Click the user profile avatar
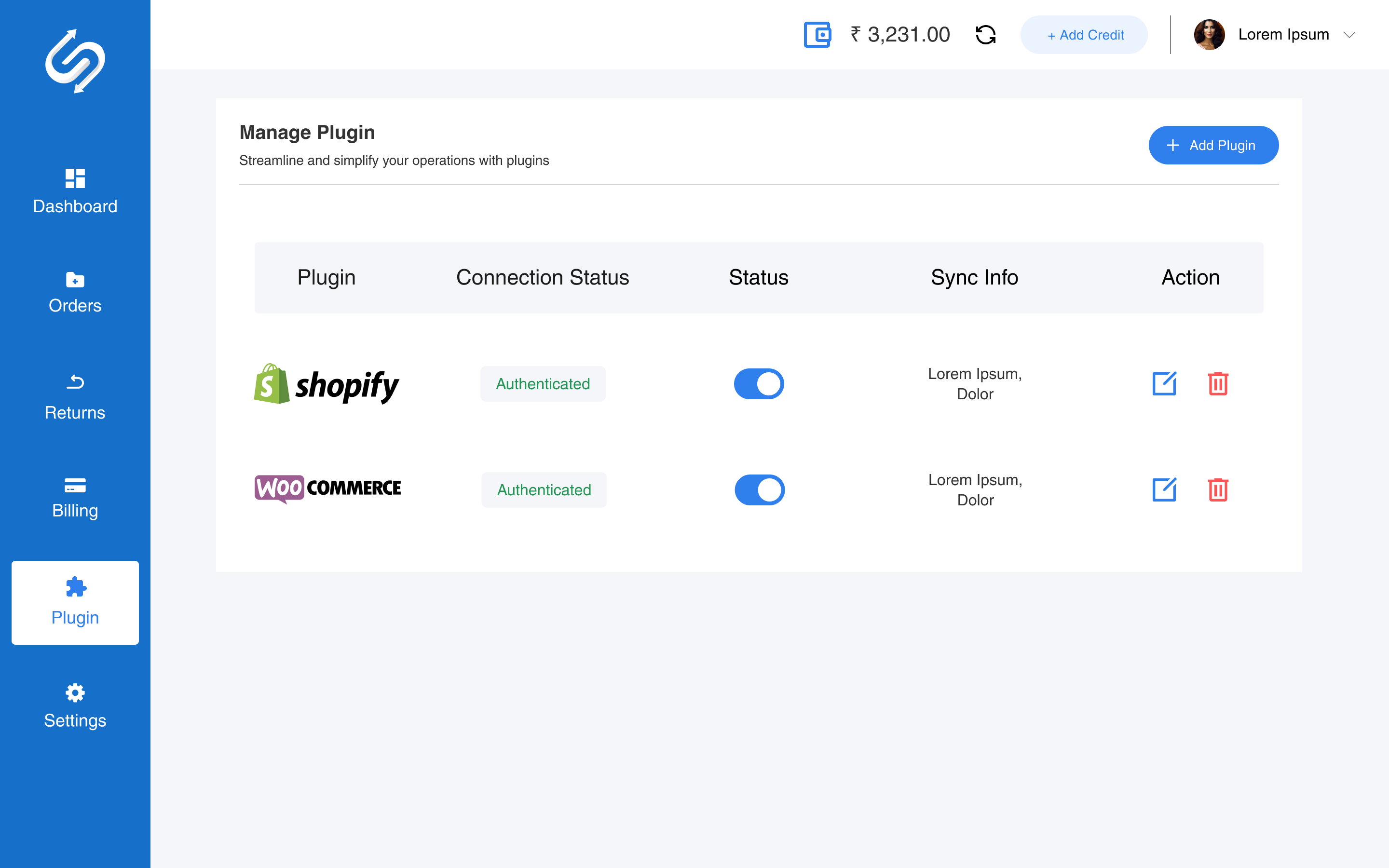1389x868 pixels. (1210, 34)
